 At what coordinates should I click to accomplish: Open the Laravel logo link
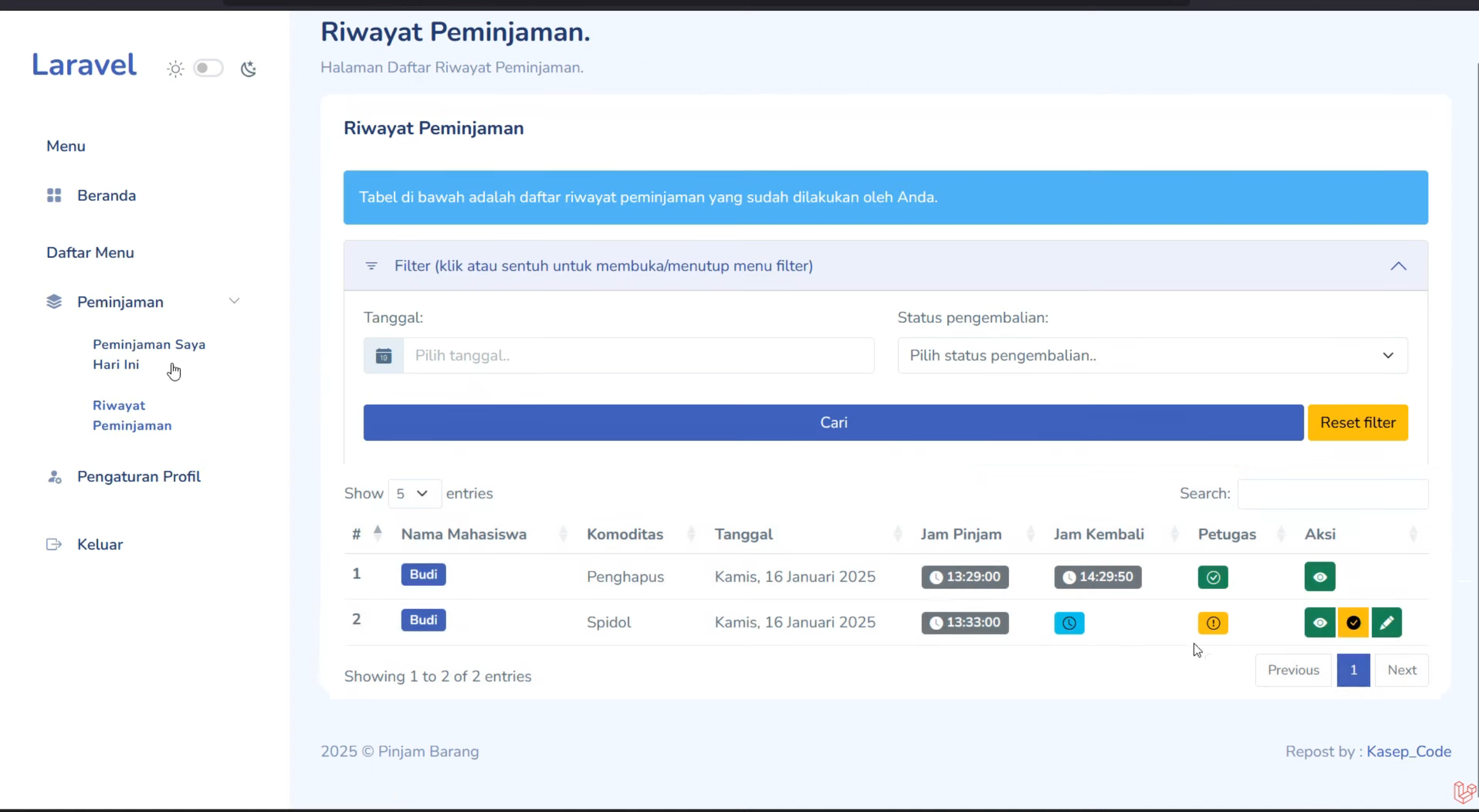pos(84,64)
